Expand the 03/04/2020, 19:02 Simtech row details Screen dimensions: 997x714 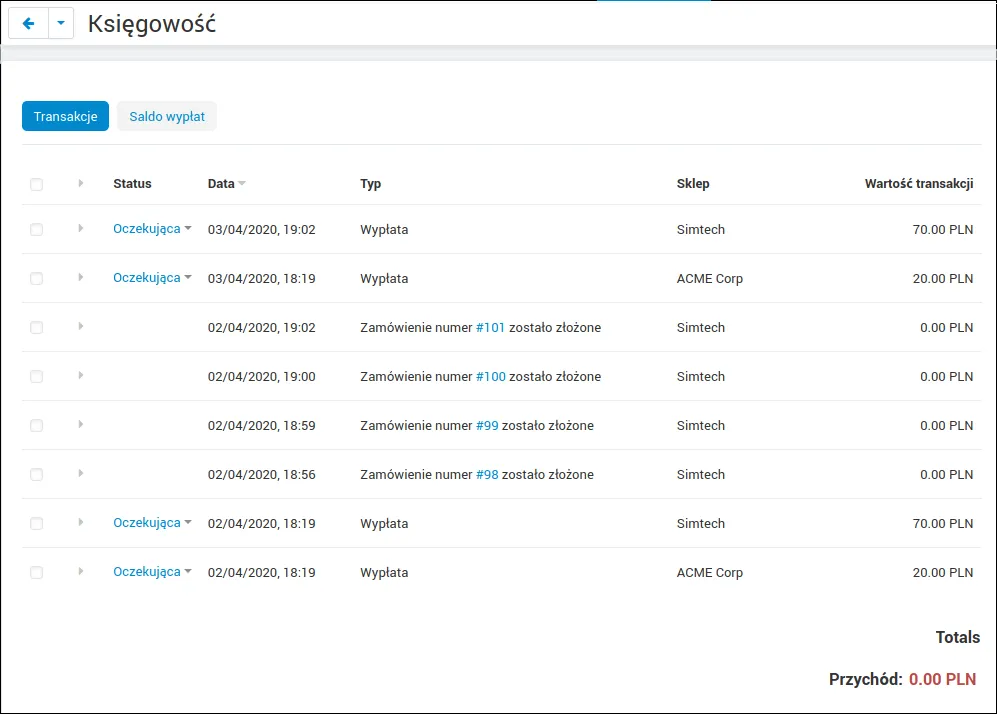[81, 228]
